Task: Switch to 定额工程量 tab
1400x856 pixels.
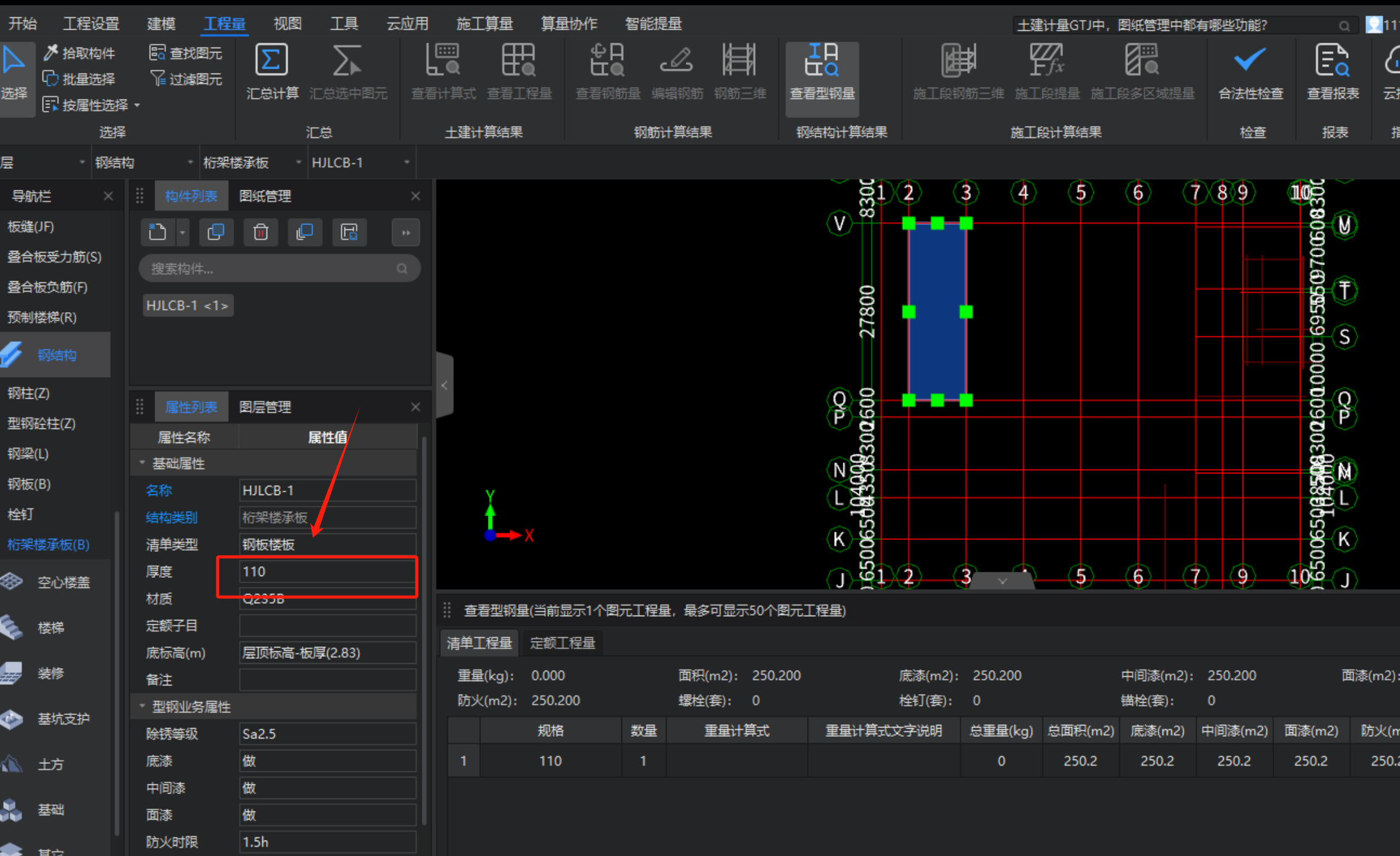Action: 563,643
